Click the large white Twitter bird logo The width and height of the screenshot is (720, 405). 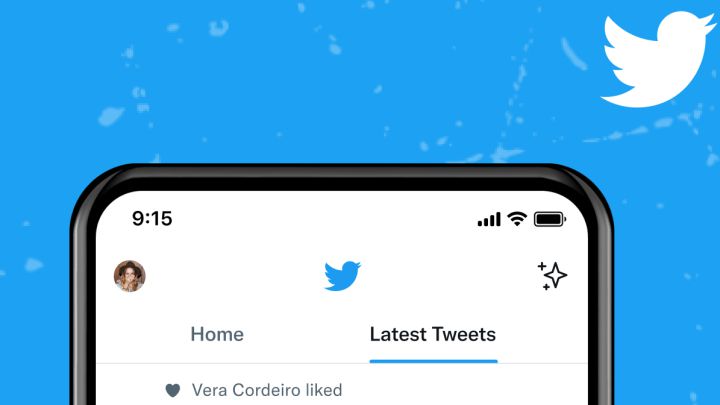coord(658,60)
